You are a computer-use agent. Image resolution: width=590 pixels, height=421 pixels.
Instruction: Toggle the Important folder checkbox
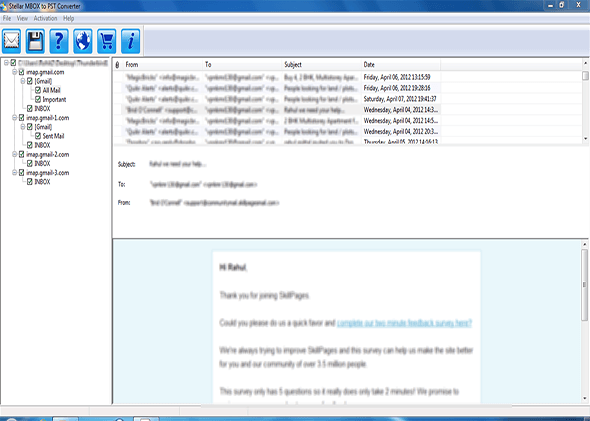[x=38, y=99]
